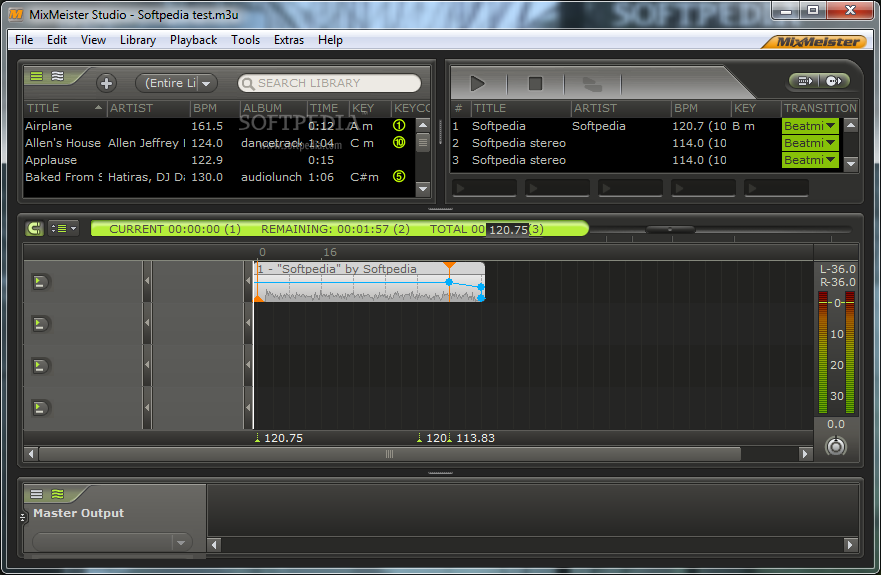Open the Playback menu
The image size is (881, 575).
click(x=193, y=40)
